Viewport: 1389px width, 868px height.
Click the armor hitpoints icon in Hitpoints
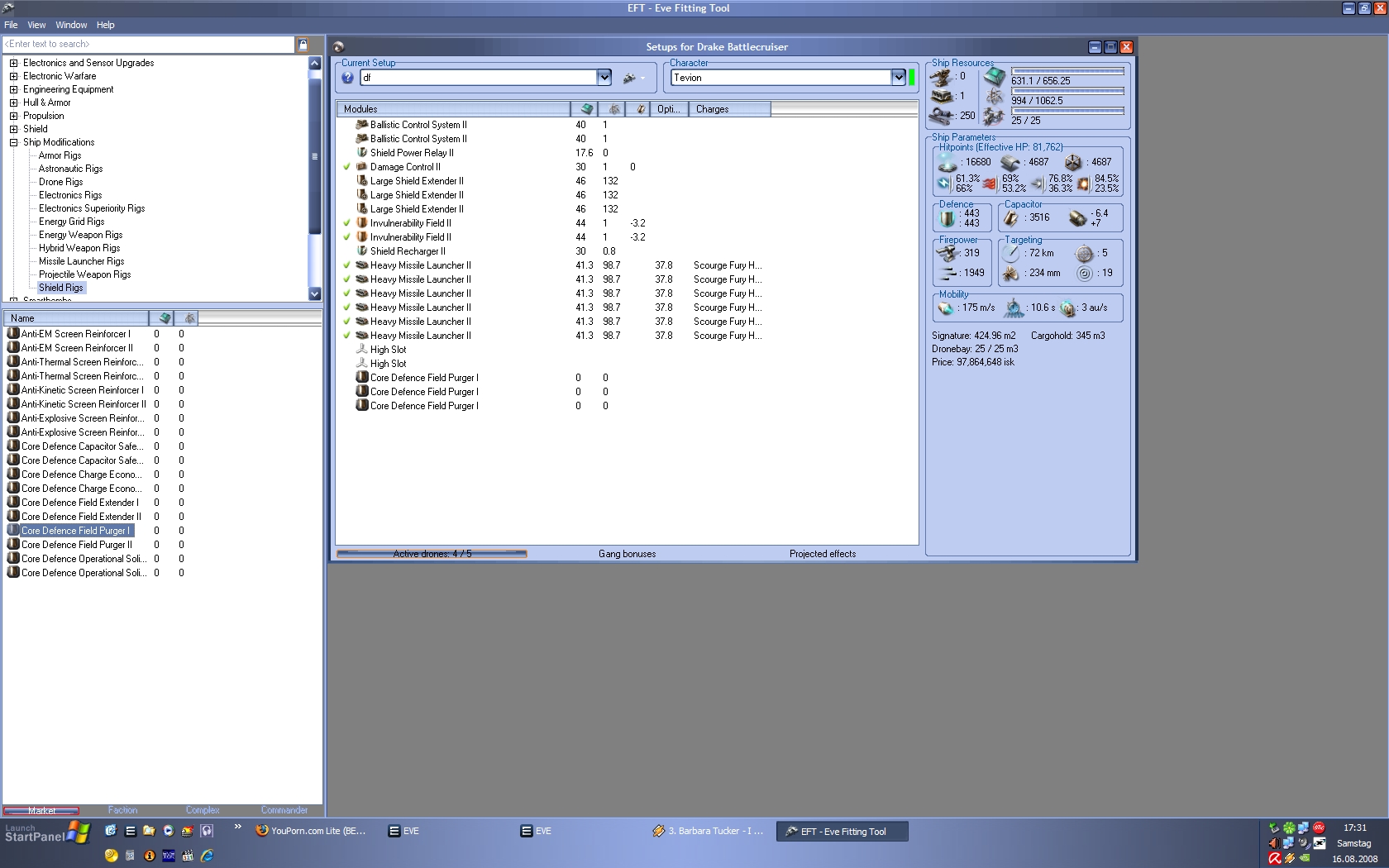click(1010, 163)
